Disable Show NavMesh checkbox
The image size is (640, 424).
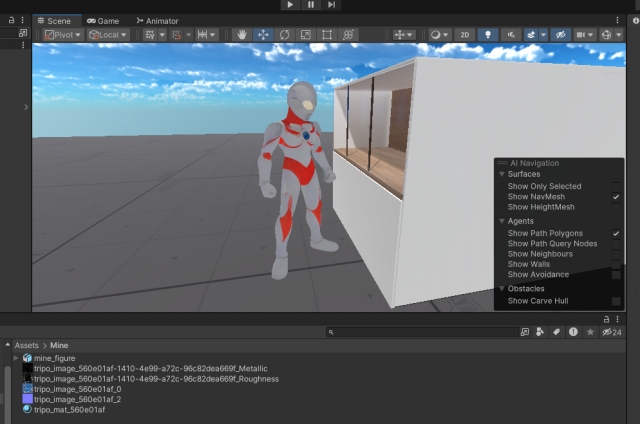click(x=616, y=197)
